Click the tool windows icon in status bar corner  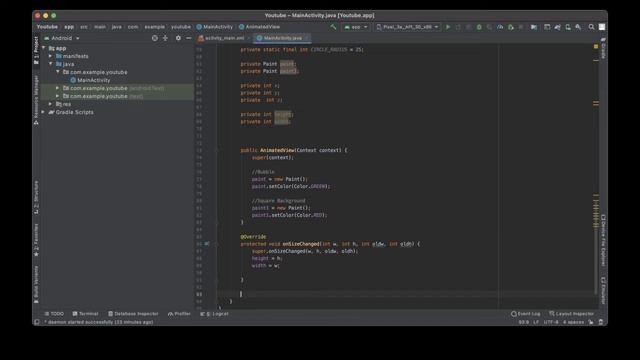click(37, 322)
